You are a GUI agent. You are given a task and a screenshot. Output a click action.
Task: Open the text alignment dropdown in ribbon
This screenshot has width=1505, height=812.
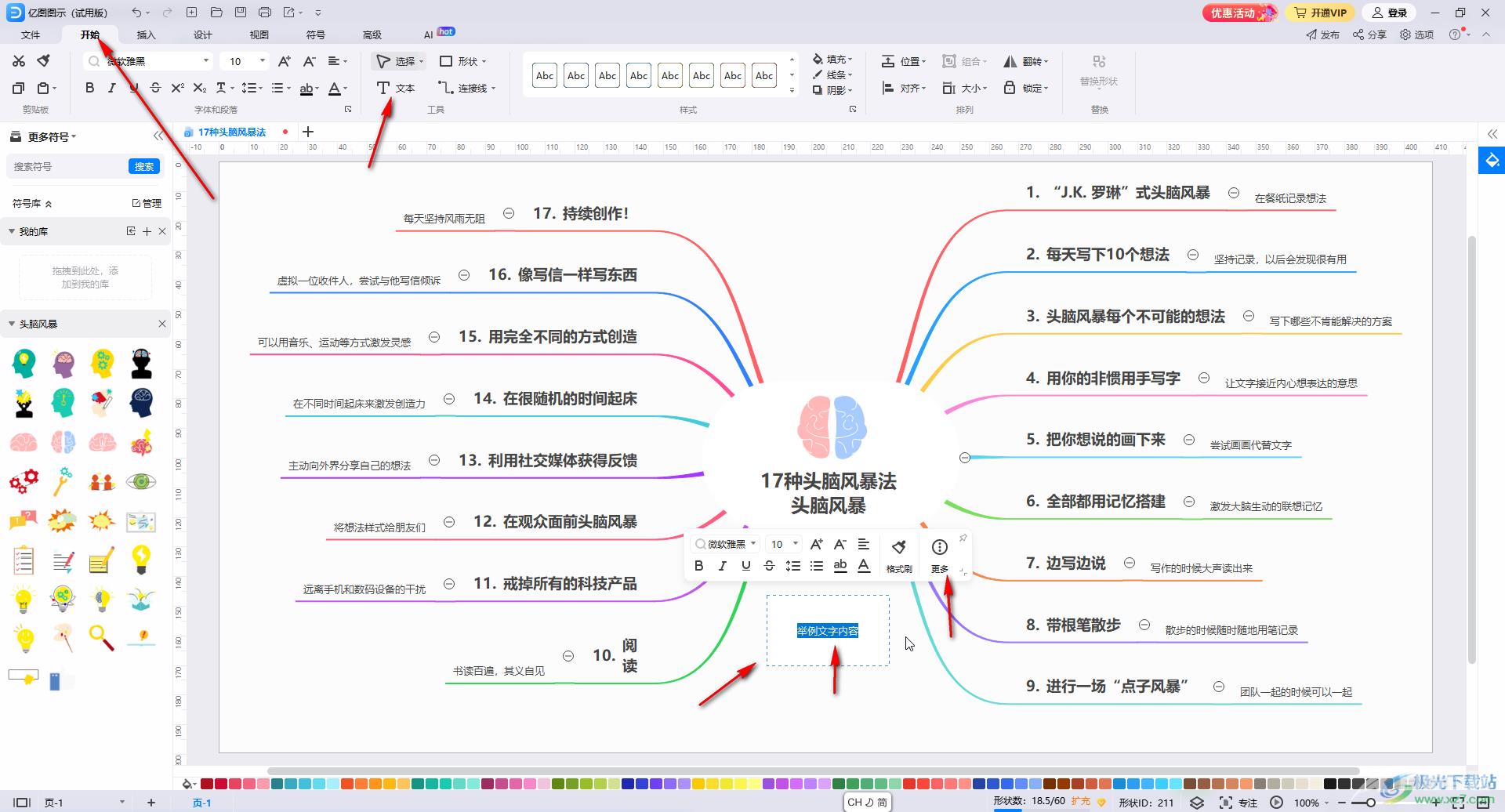point(337,61)
